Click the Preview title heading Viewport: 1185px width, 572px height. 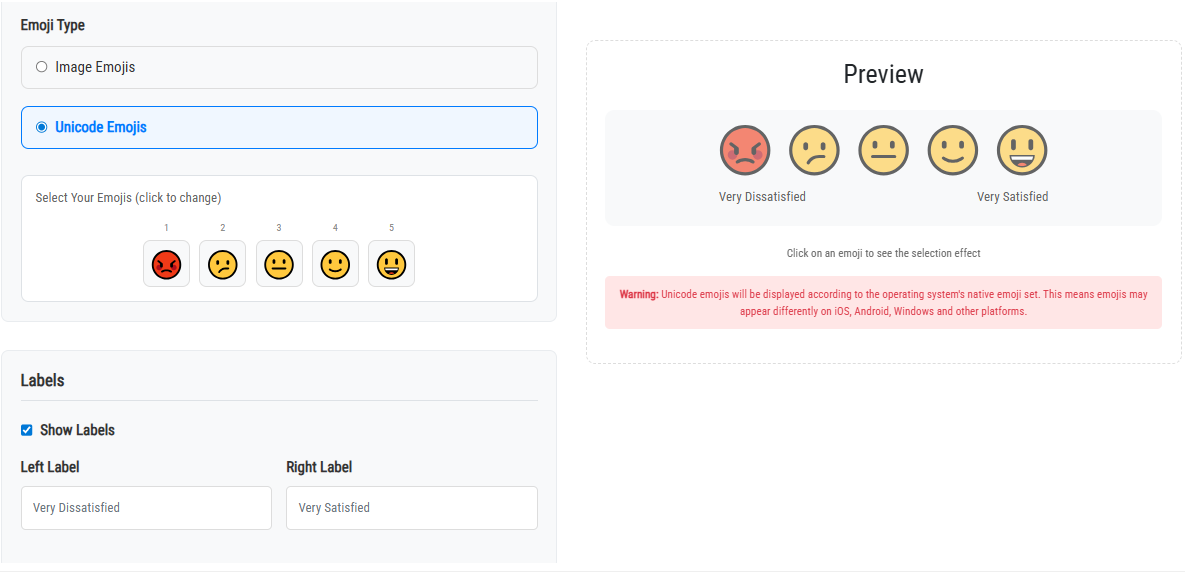click(883, 75)
